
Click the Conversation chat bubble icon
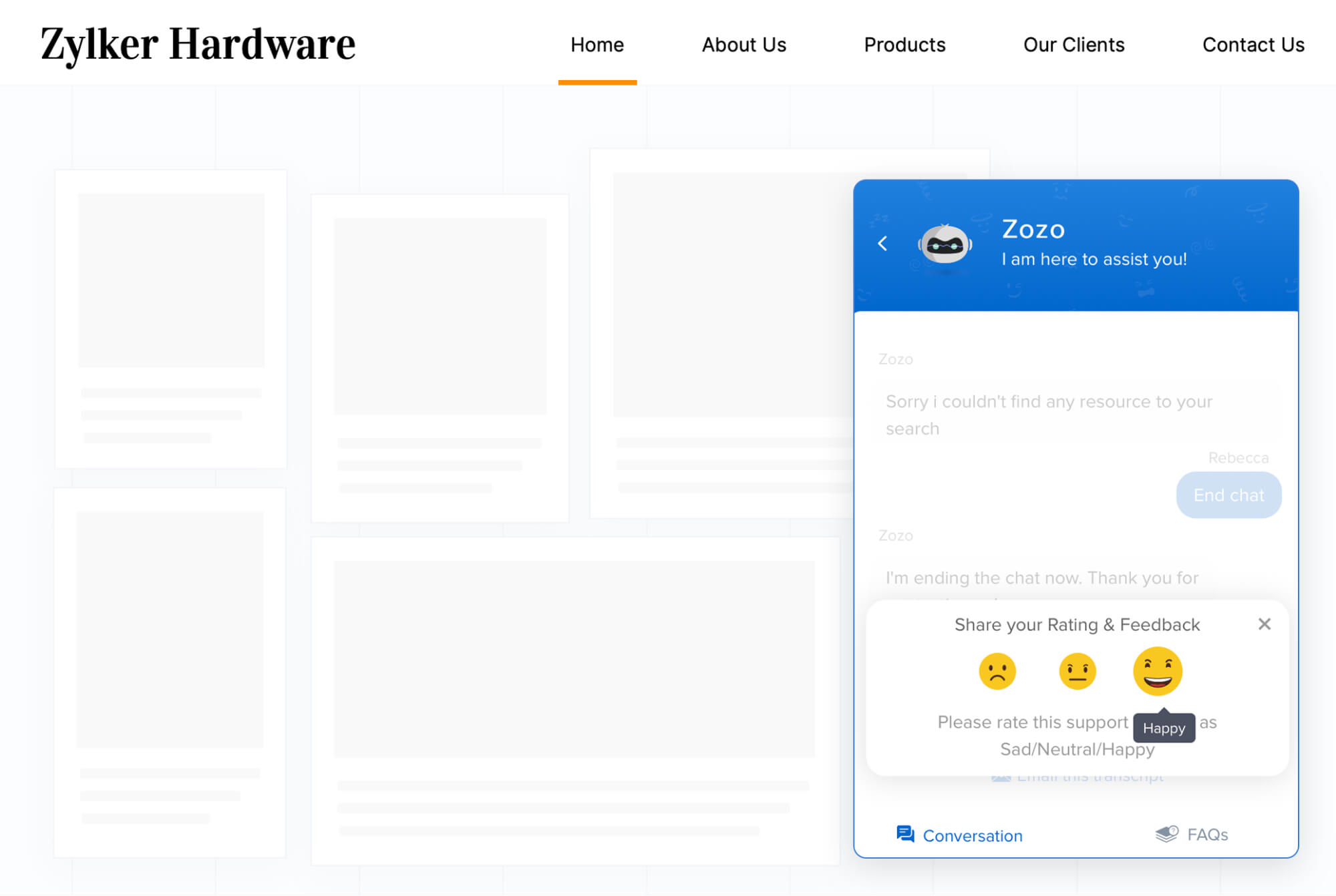pos(905,834)
